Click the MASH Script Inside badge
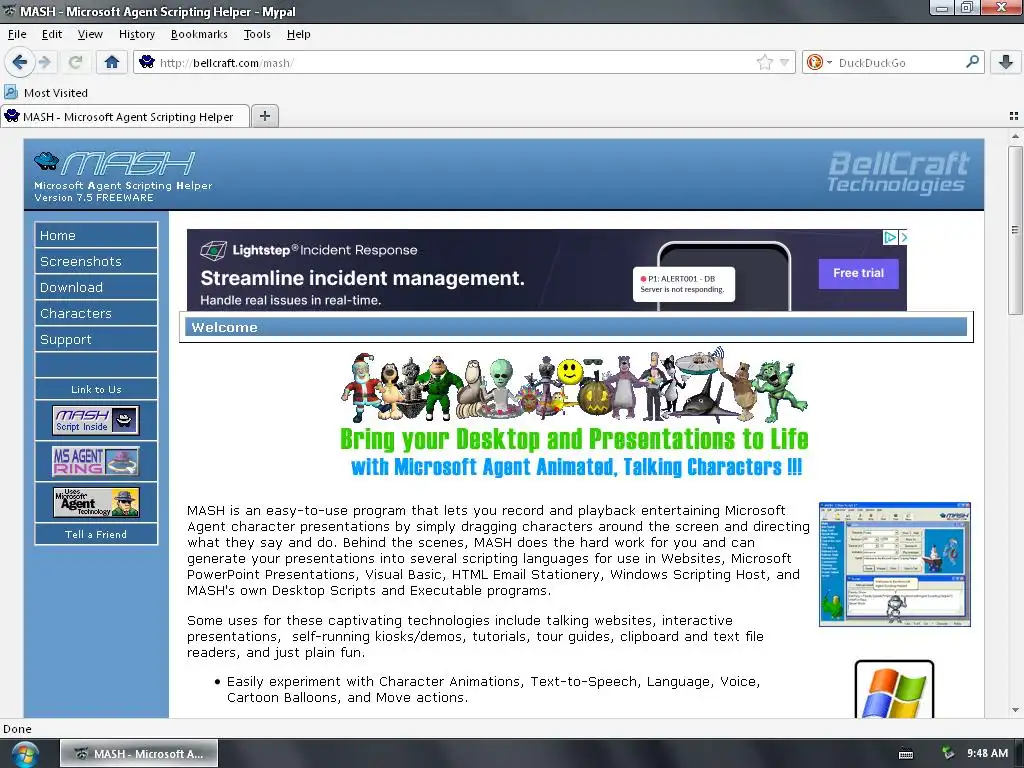Viewport: 1024px width, 768px height. point(96,420)
